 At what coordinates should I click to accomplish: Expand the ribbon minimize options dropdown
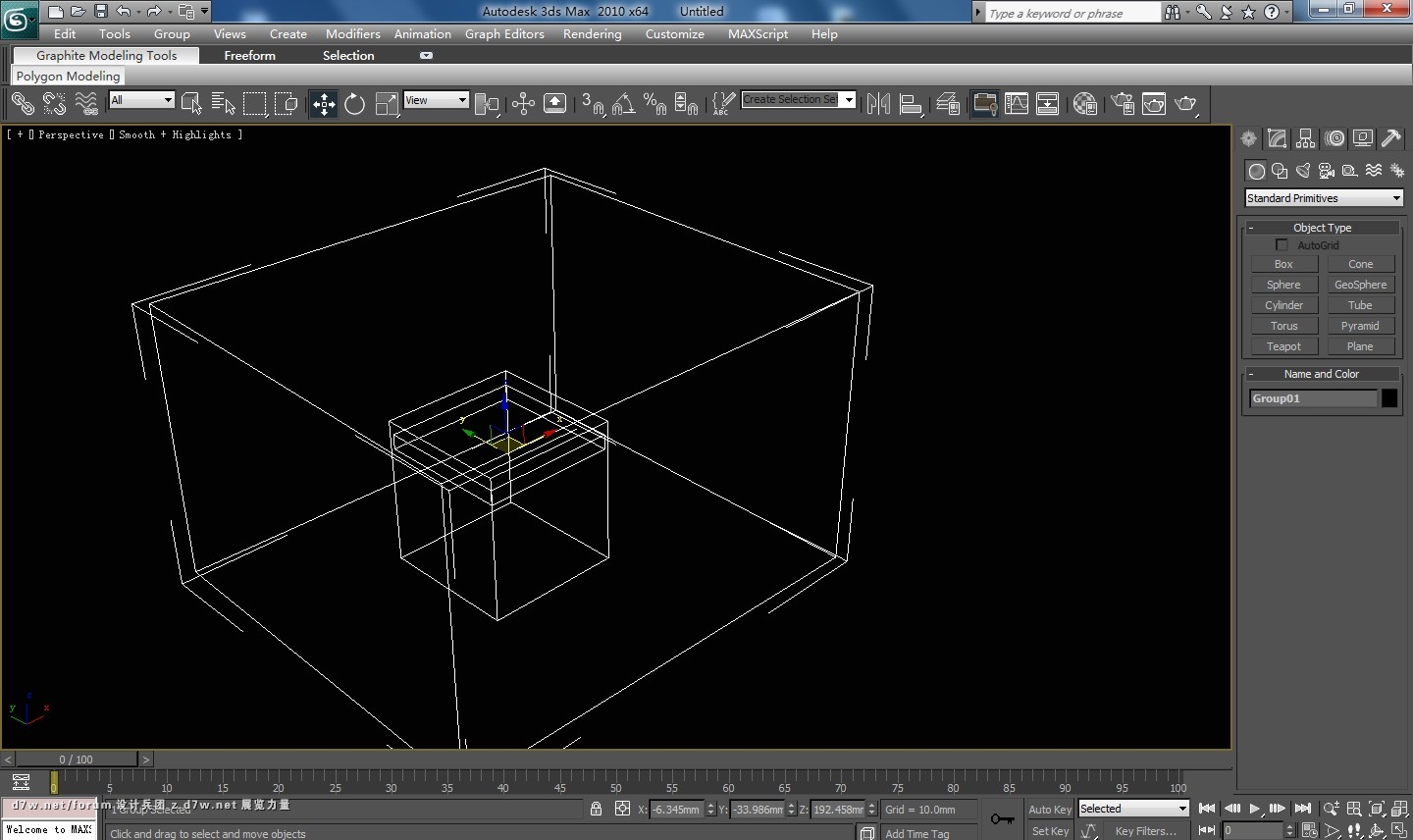(x=426, y=56)
